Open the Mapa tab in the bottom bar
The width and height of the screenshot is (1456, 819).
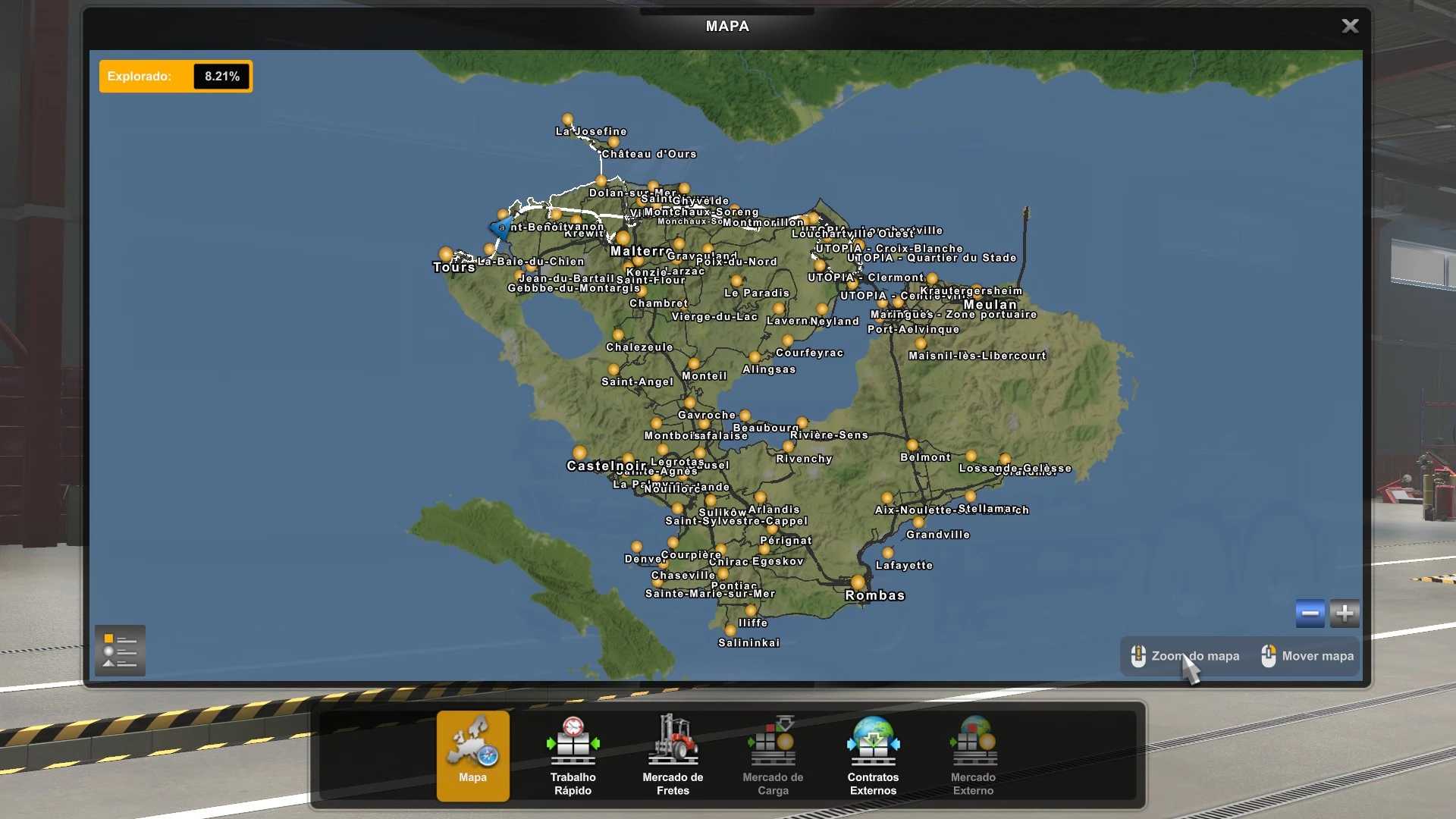(x=472, y=755)
